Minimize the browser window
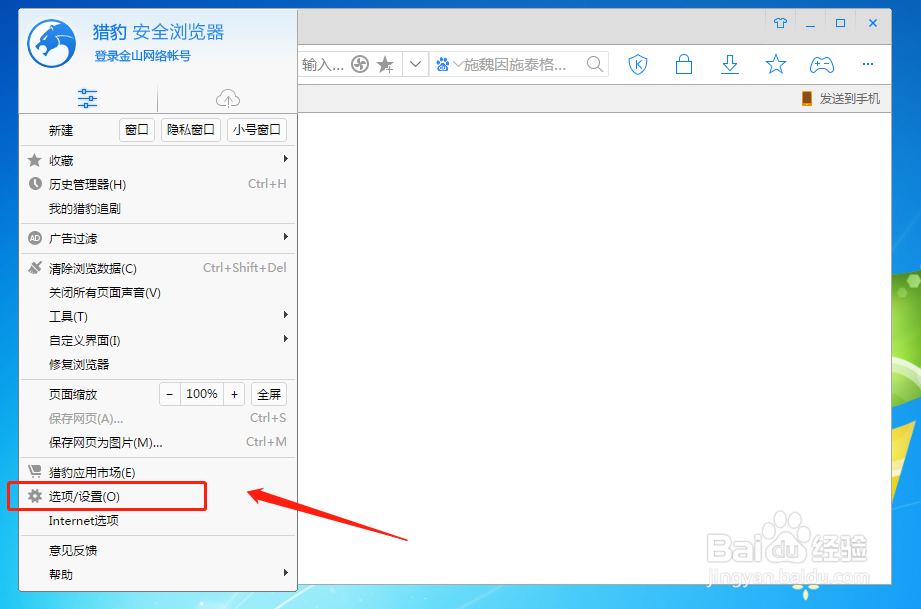Image resolution: width=921 pixels, height=609 pixels. [811, 24]
